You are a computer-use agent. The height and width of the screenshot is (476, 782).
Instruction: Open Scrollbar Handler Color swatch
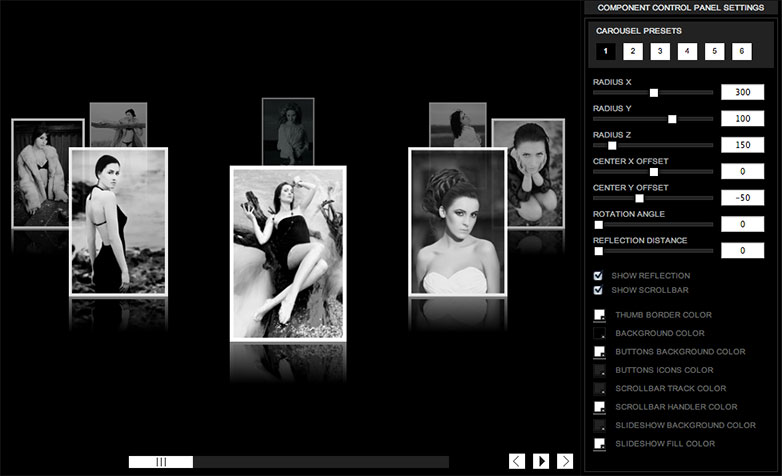[x=599, y=407]
